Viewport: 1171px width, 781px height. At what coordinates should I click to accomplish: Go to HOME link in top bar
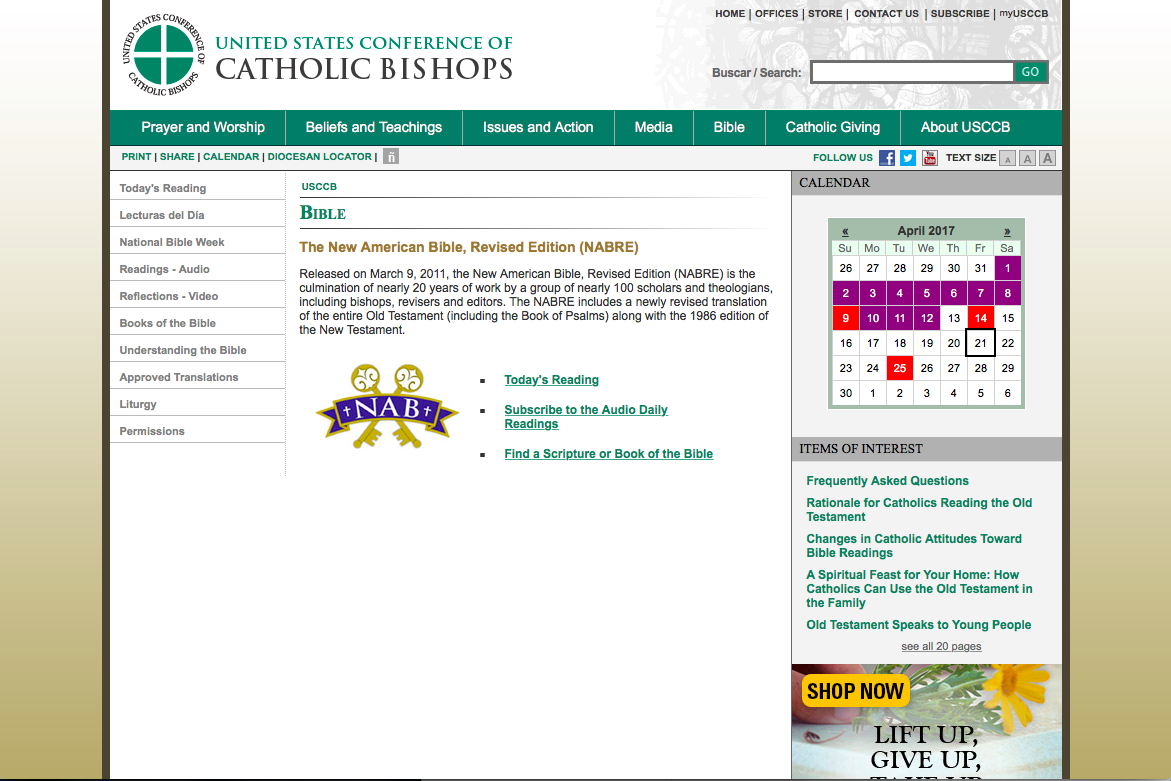pos(730,13)
